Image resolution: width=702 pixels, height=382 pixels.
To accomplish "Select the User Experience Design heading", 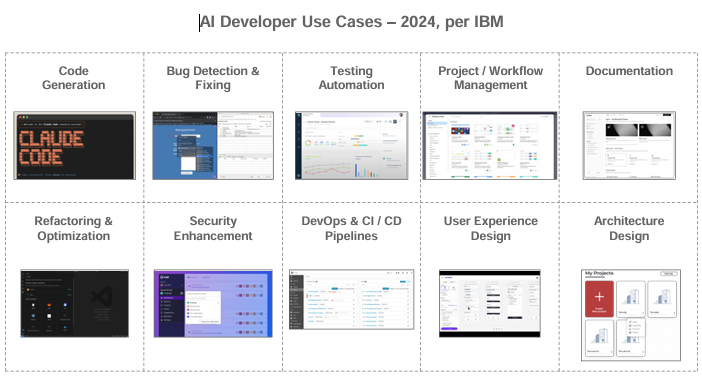I will pyautogui.click(x=491, y=228).
